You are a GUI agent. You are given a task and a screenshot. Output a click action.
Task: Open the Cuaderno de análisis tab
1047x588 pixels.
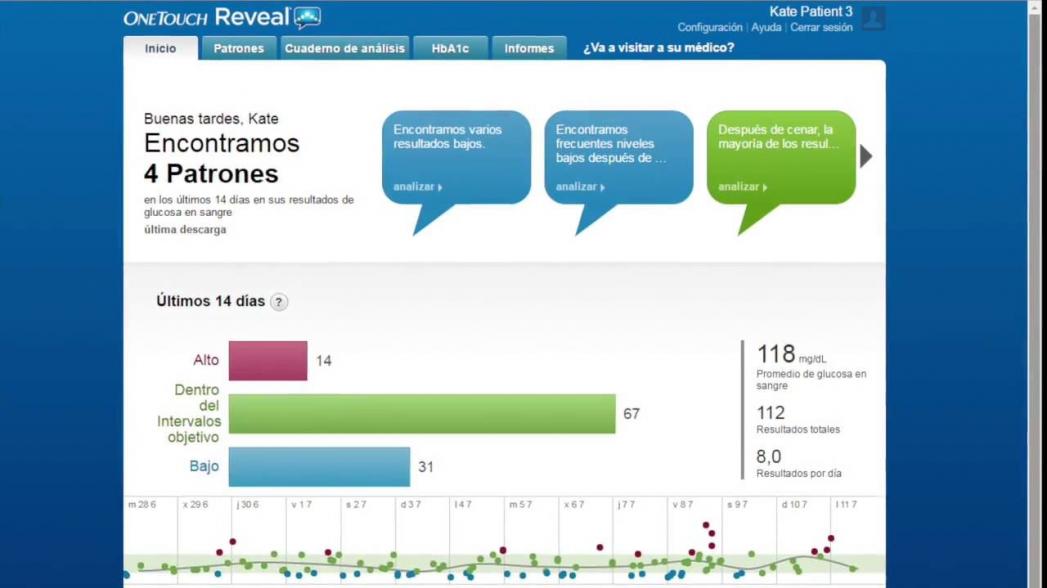coord(344,48)
